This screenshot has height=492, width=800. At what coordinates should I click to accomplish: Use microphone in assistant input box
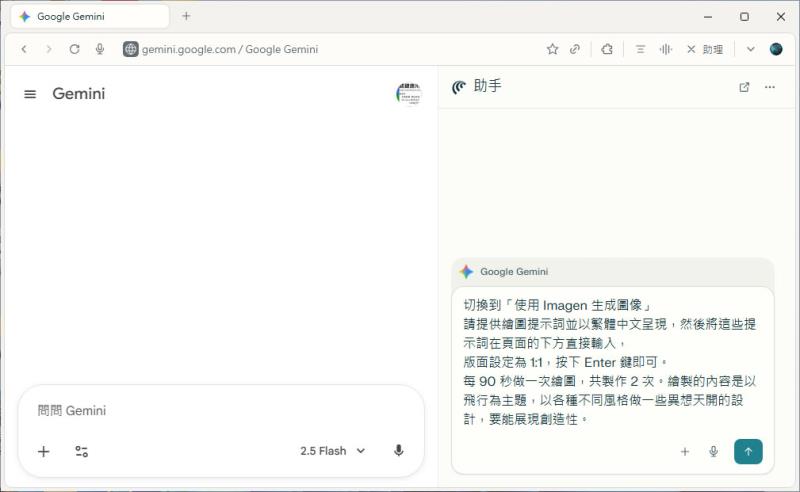(x=714, y=452)
